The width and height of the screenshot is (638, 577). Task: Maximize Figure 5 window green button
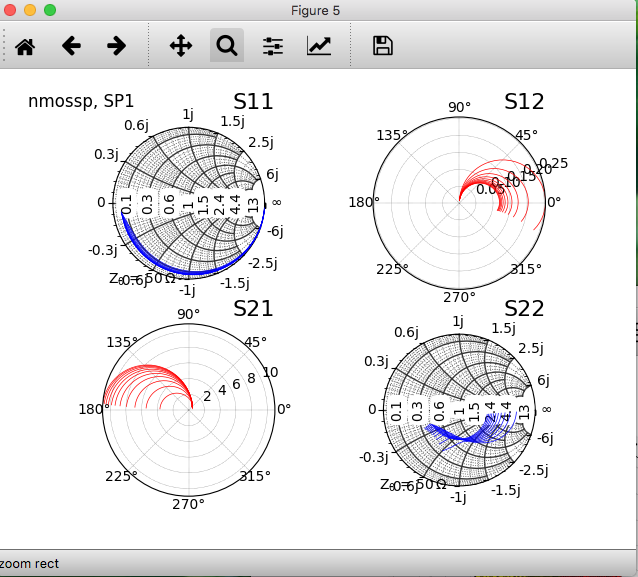(x=50, y=10)
